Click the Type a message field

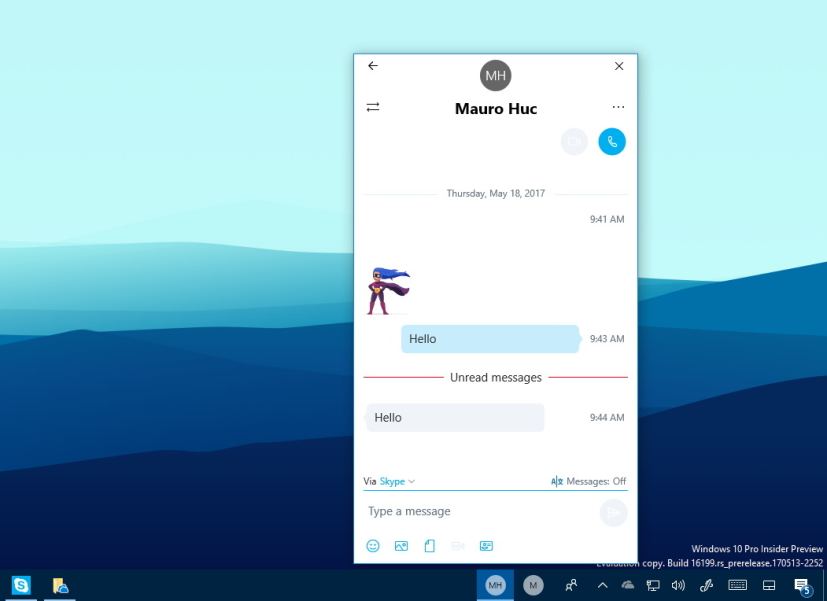tap(480, 512)
